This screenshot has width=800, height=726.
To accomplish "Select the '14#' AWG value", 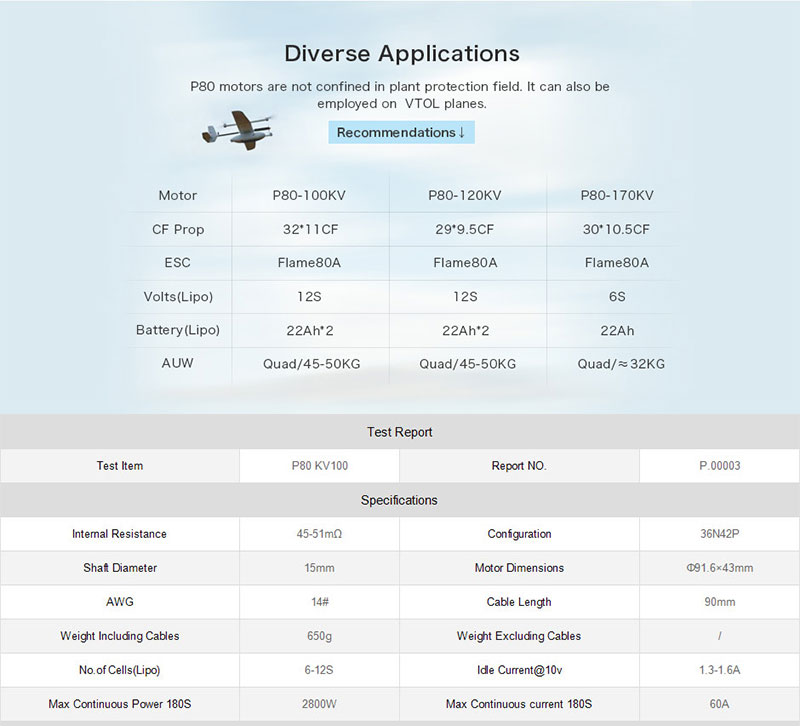I will (x=320, y=602).
